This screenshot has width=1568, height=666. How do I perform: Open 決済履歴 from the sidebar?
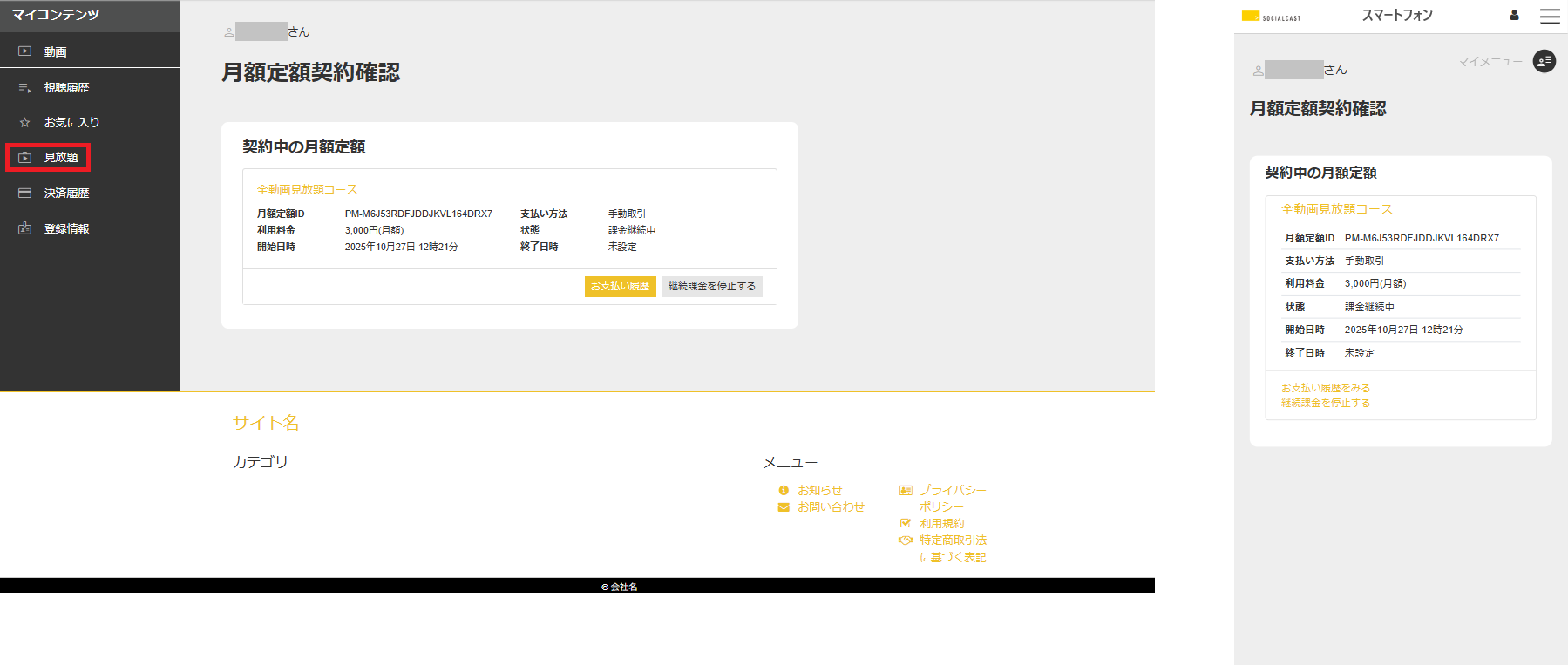pos(66,194)
